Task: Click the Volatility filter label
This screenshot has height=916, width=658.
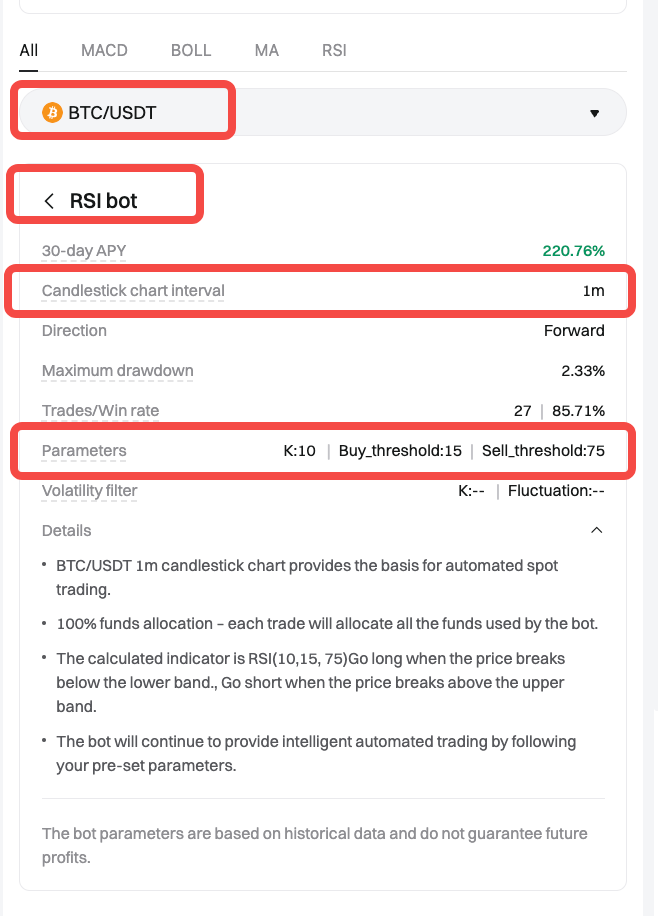Action: click(89, 490)
